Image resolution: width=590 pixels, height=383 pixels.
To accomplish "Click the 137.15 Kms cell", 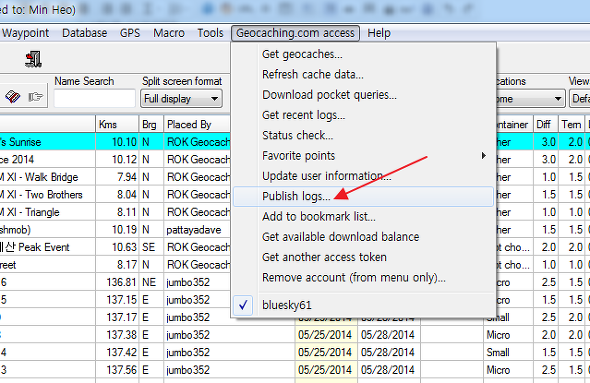I will (117, 300).
